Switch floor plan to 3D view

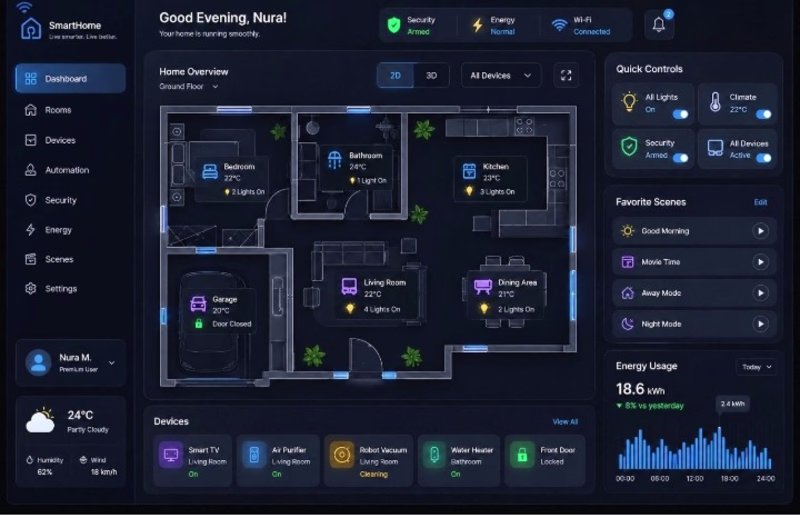[432, 76]
